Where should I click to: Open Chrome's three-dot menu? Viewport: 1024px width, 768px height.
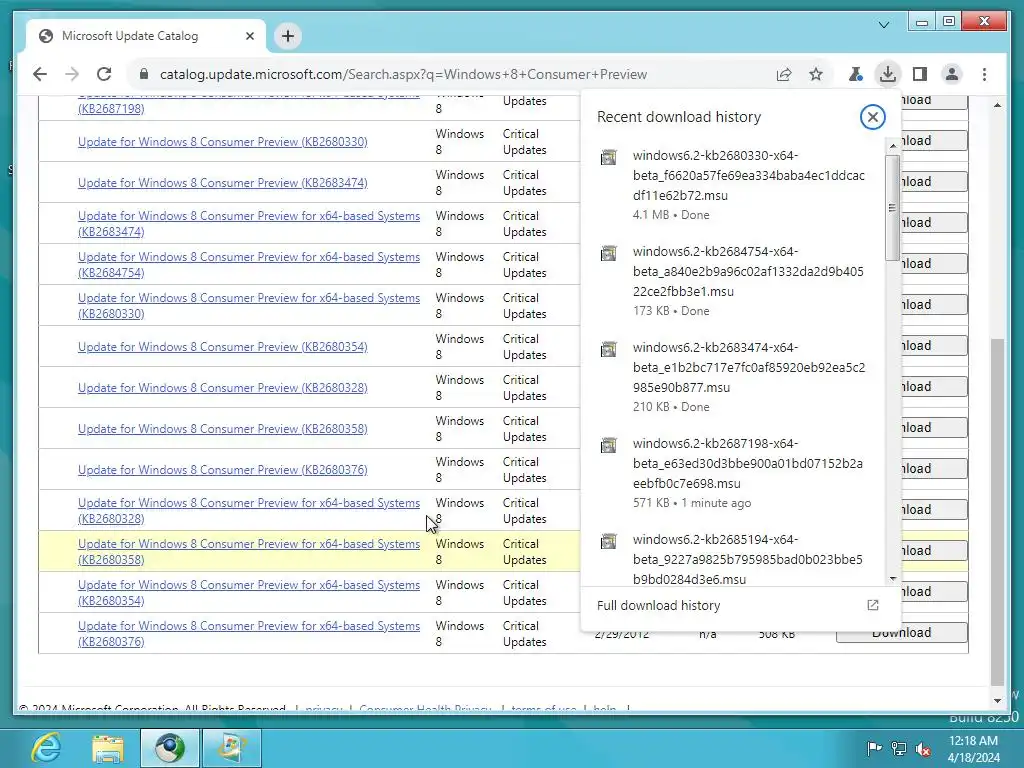click(984, 74)
